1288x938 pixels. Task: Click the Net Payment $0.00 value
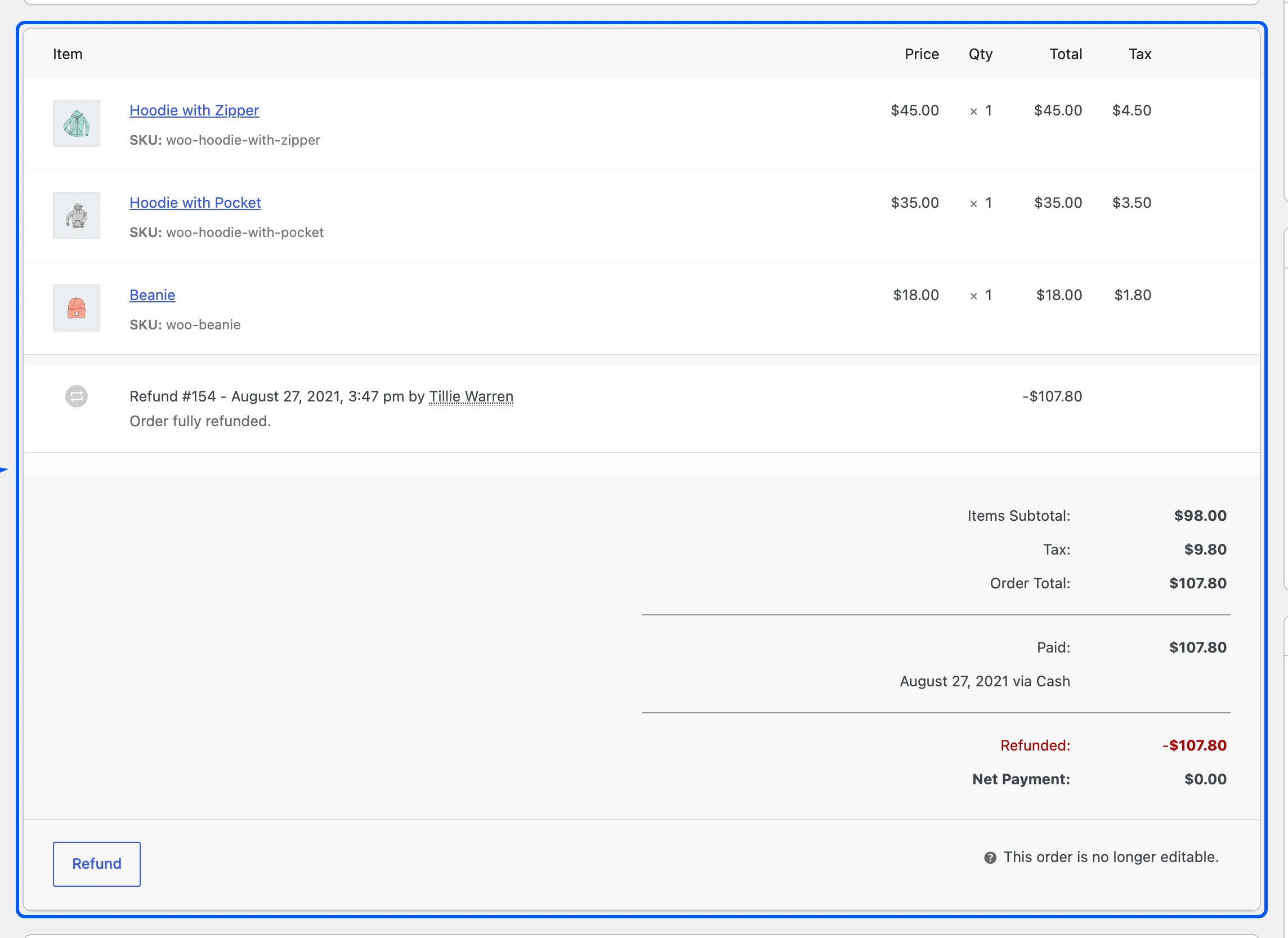1205,779
